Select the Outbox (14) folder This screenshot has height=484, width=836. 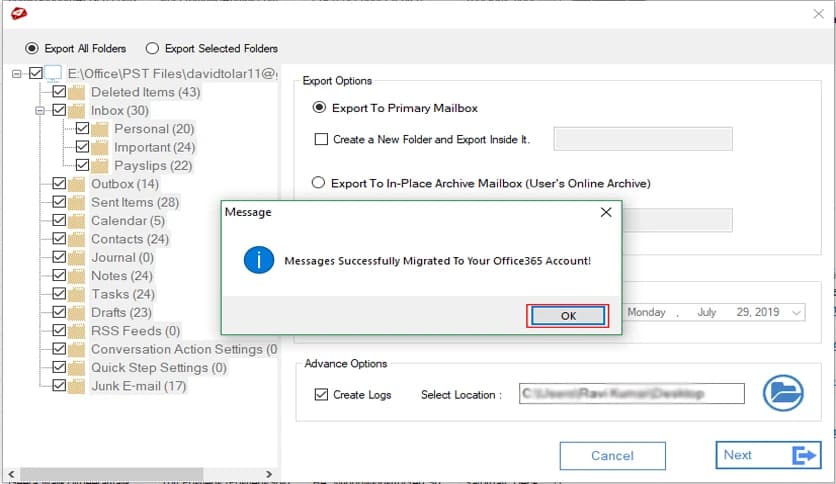click(125, 184)
